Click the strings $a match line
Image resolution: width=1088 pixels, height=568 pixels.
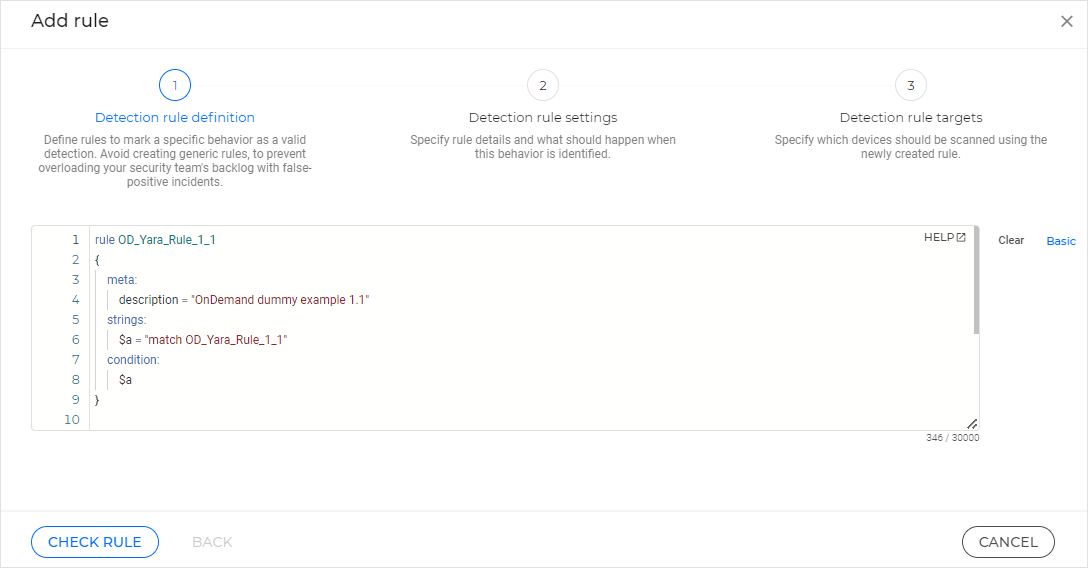pyautogui.click(x=203, y=340)
